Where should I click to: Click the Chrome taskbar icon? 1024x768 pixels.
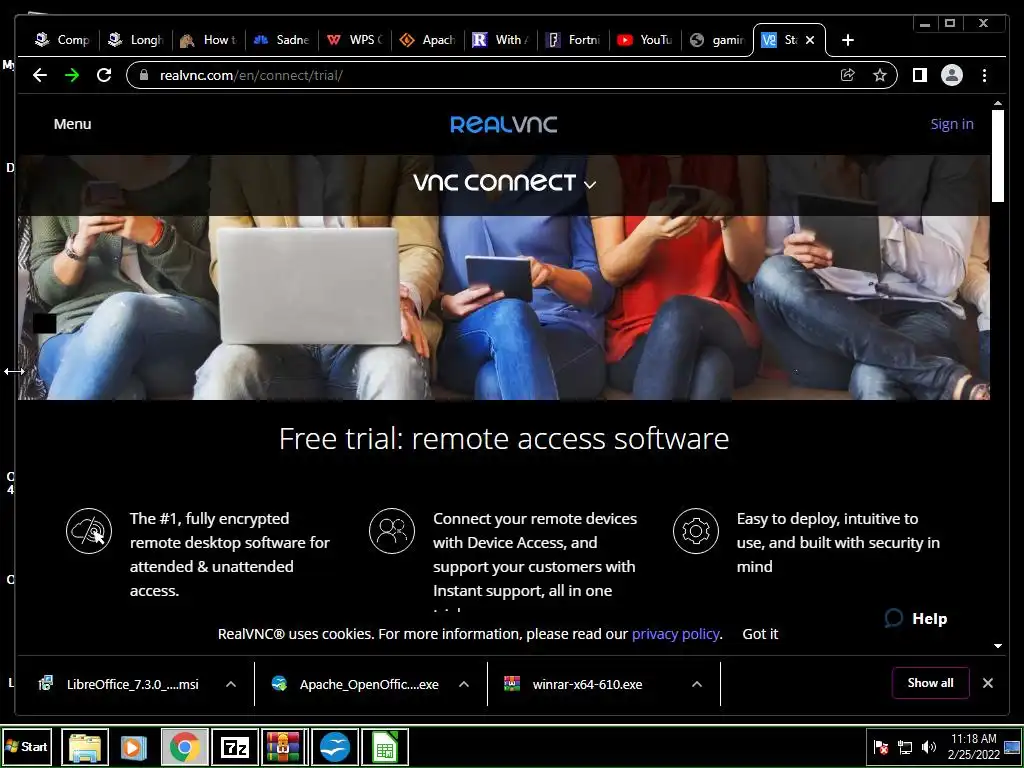pyautogui.click(x=185, y=747)
